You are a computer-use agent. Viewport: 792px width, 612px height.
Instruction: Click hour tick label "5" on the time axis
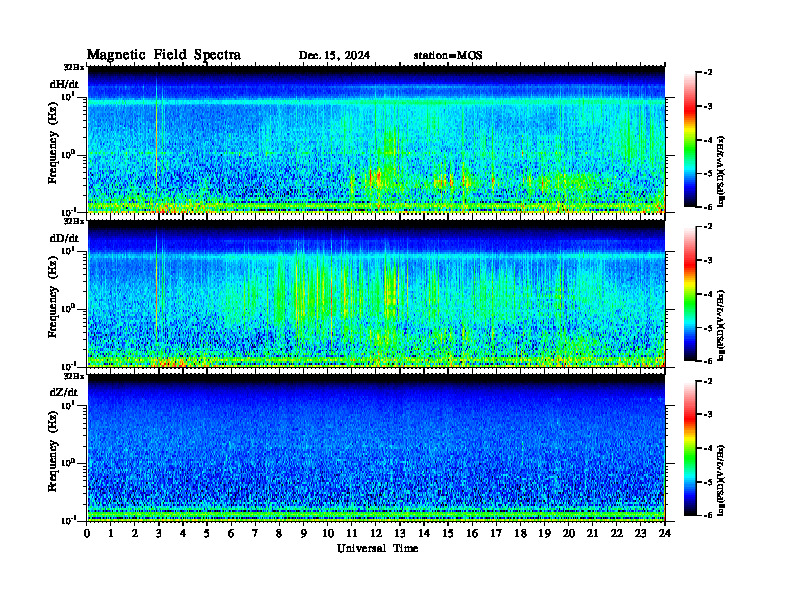(x=207, y=533)
